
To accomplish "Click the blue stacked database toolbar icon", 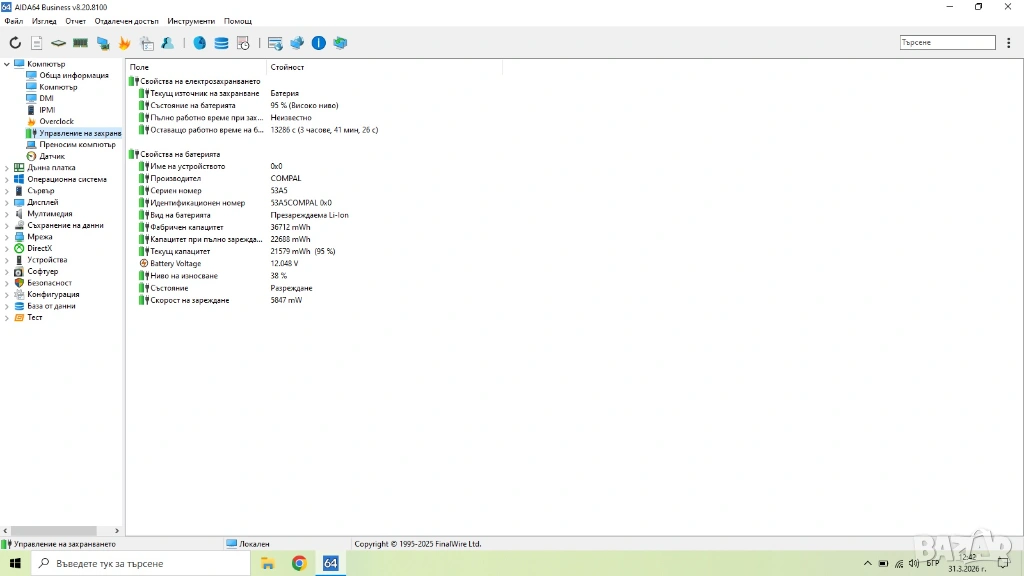I will 221,43.
